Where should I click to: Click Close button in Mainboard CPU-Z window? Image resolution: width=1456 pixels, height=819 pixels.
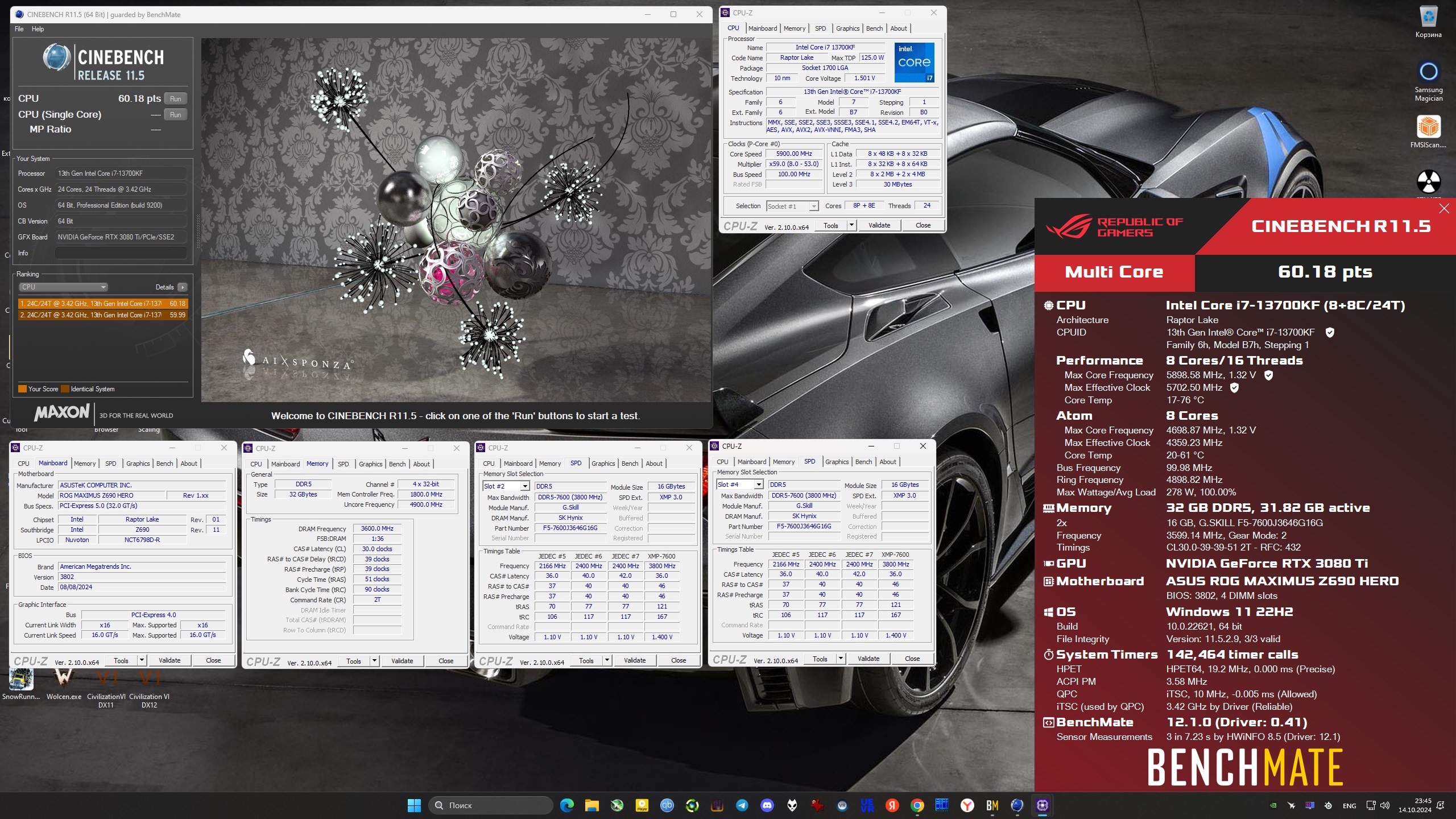(x=213, y=660)
